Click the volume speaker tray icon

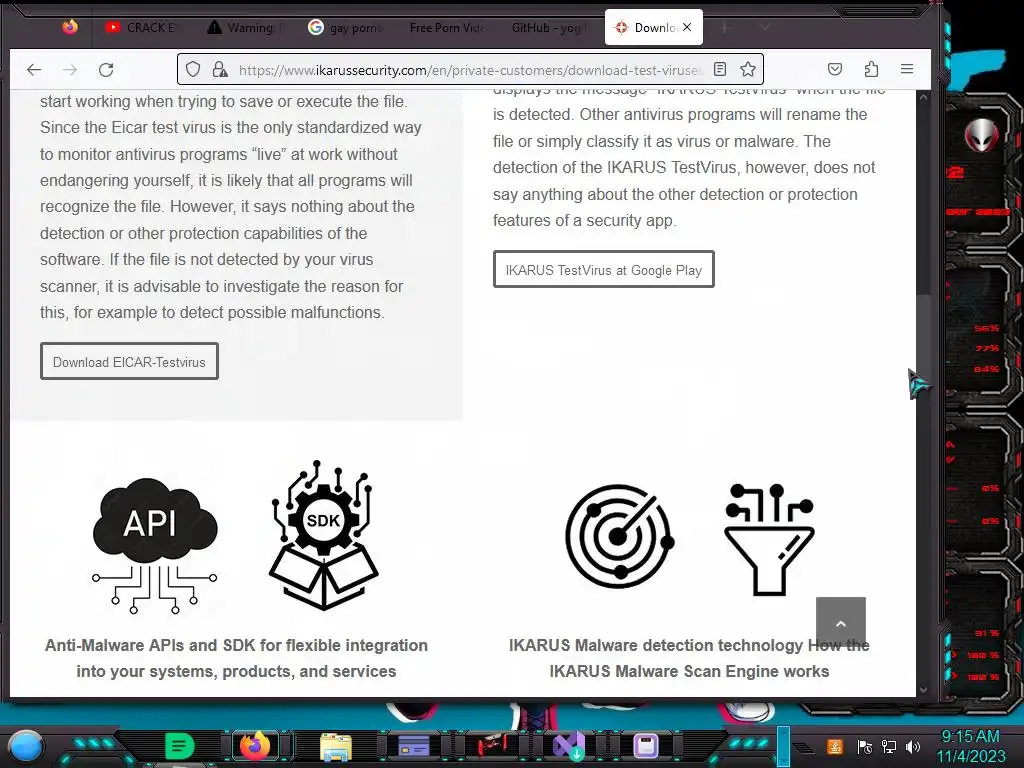click(913, 746)
